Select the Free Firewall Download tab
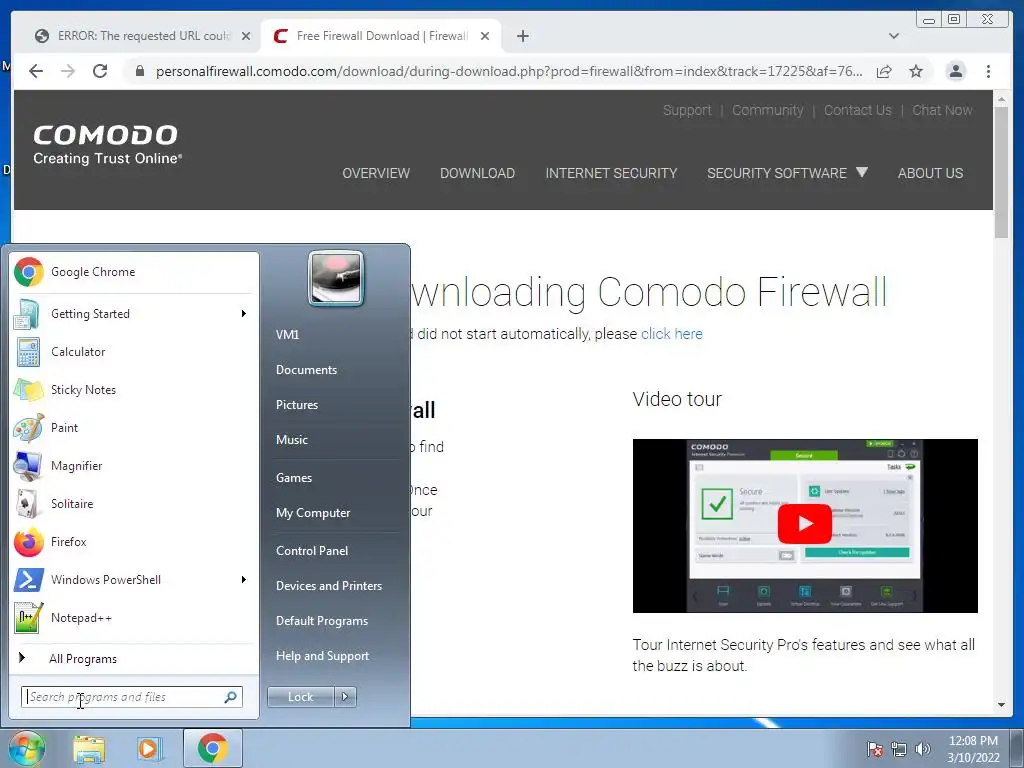 pyautogui.click(x=381, y=36)
